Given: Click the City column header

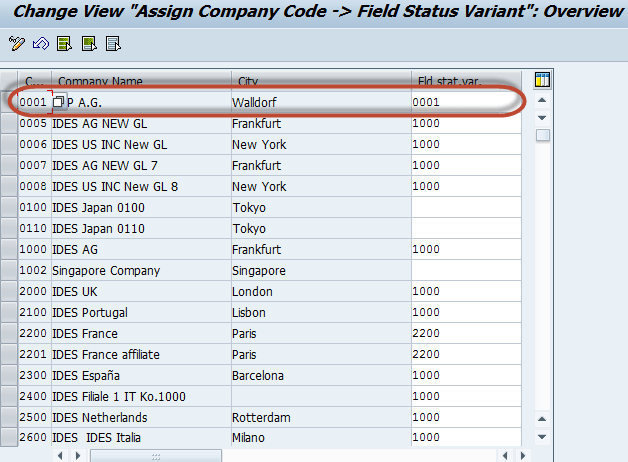Looking at the screenshot, I should (x=318, y=81).
